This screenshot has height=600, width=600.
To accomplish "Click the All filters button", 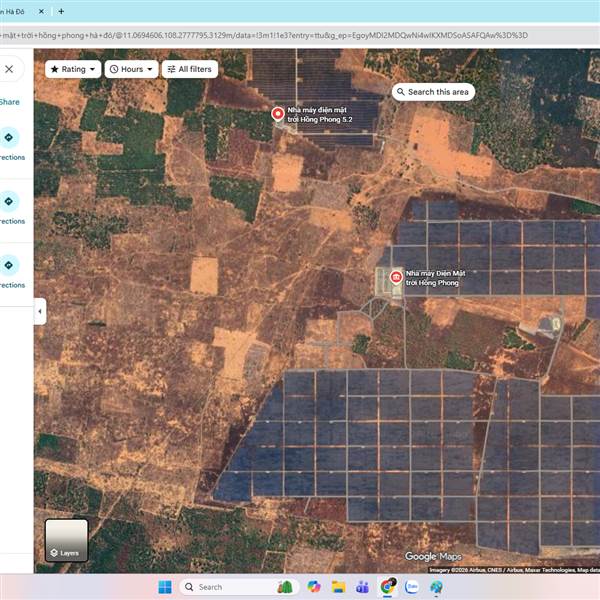I will coord(189,69).
